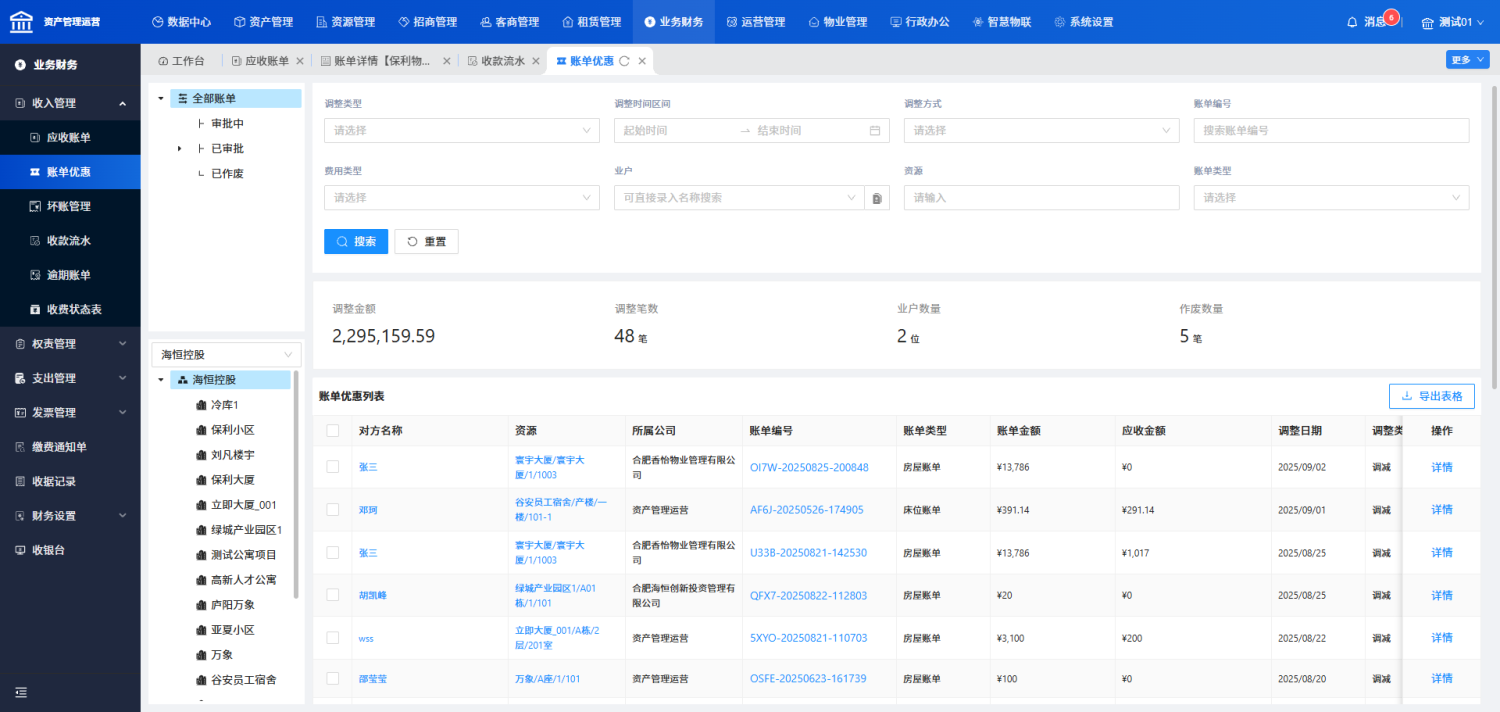
Task: Open the 租赁管理 top menu
Action: pos(592,21)
